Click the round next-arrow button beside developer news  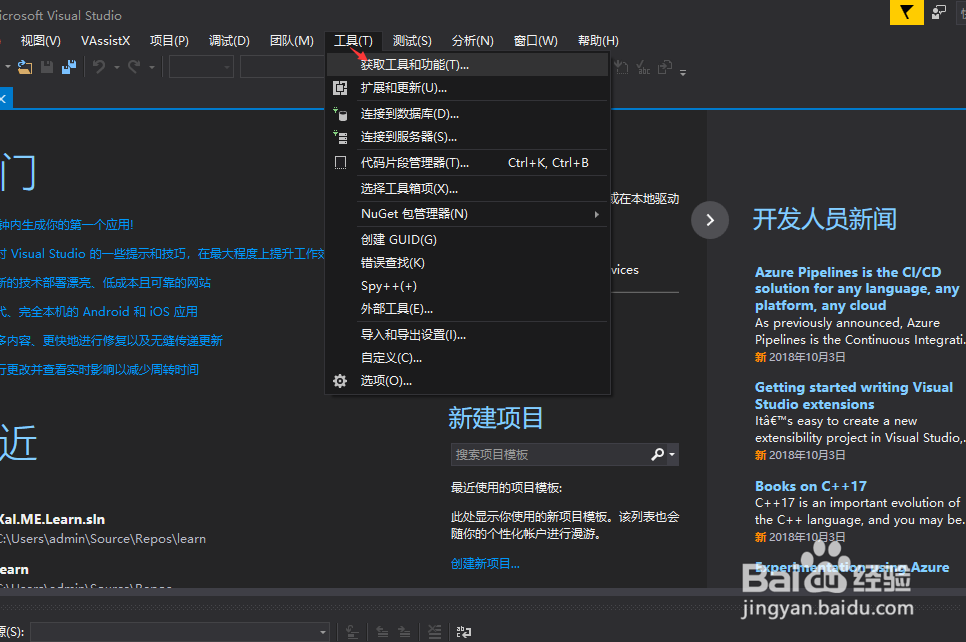[710, 220]
